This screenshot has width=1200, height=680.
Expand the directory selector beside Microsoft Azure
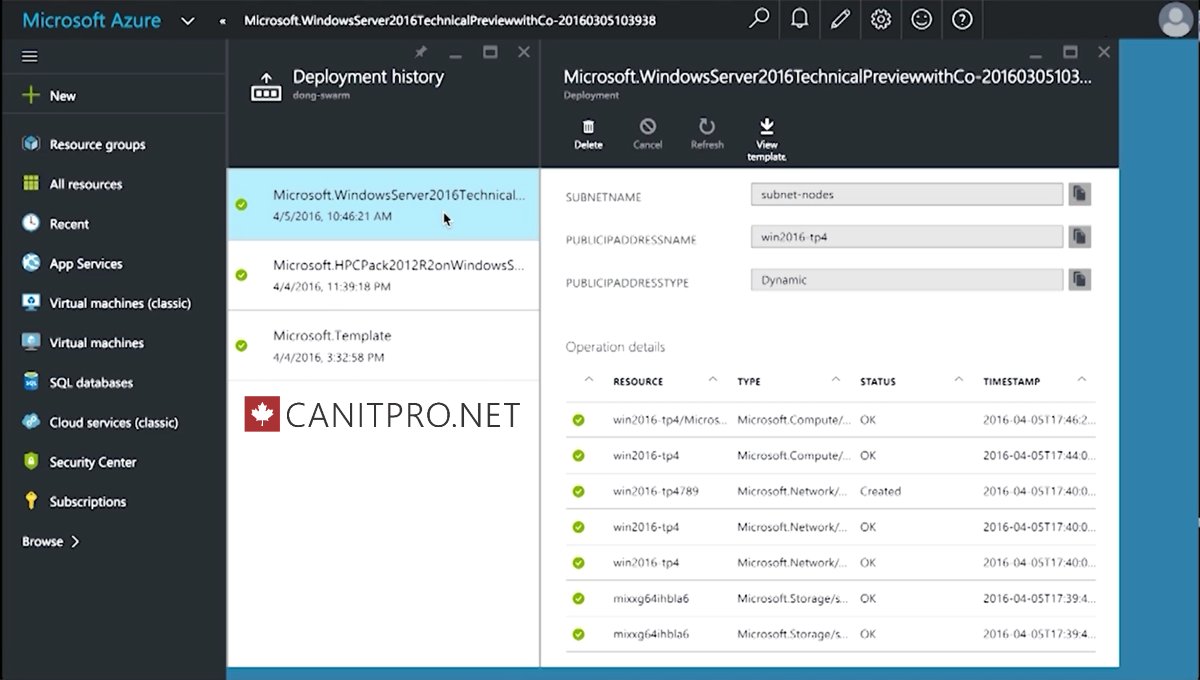pos(187,19)
